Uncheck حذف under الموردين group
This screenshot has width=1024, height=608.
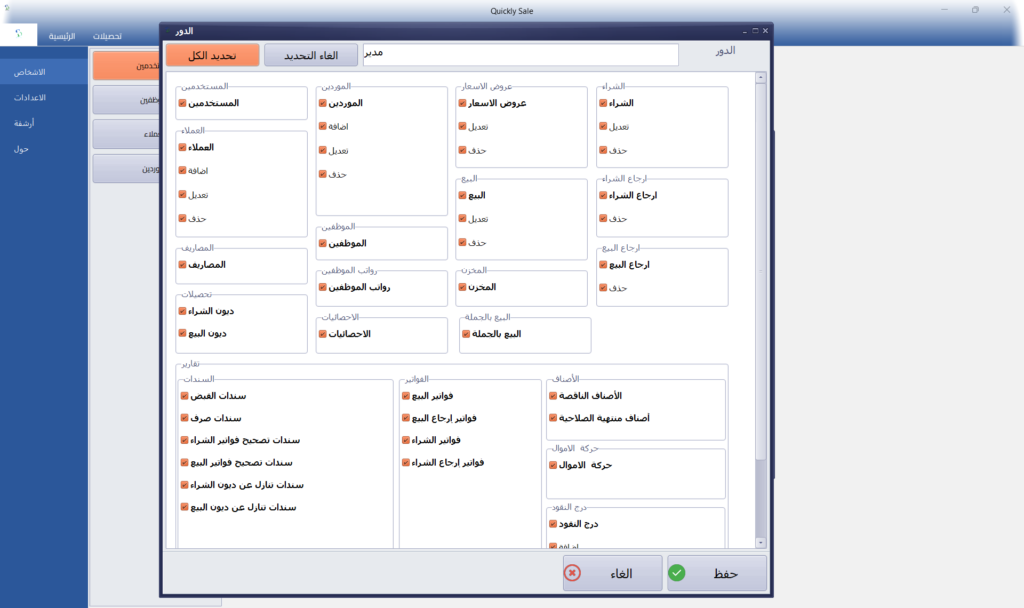click(323, 174)
